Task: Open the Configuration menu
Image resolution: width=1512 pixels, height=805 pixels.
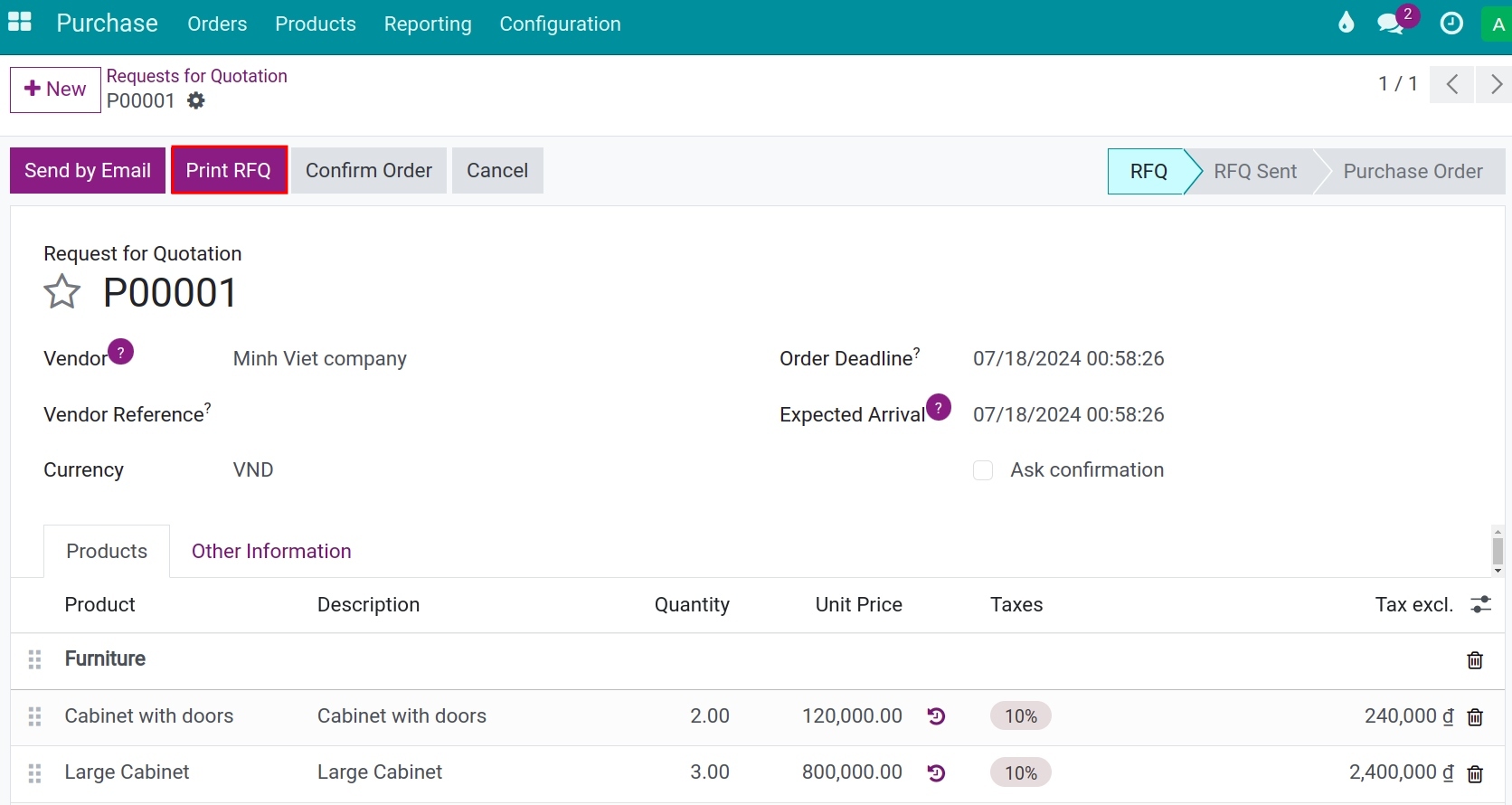Action: click(560, 24)
